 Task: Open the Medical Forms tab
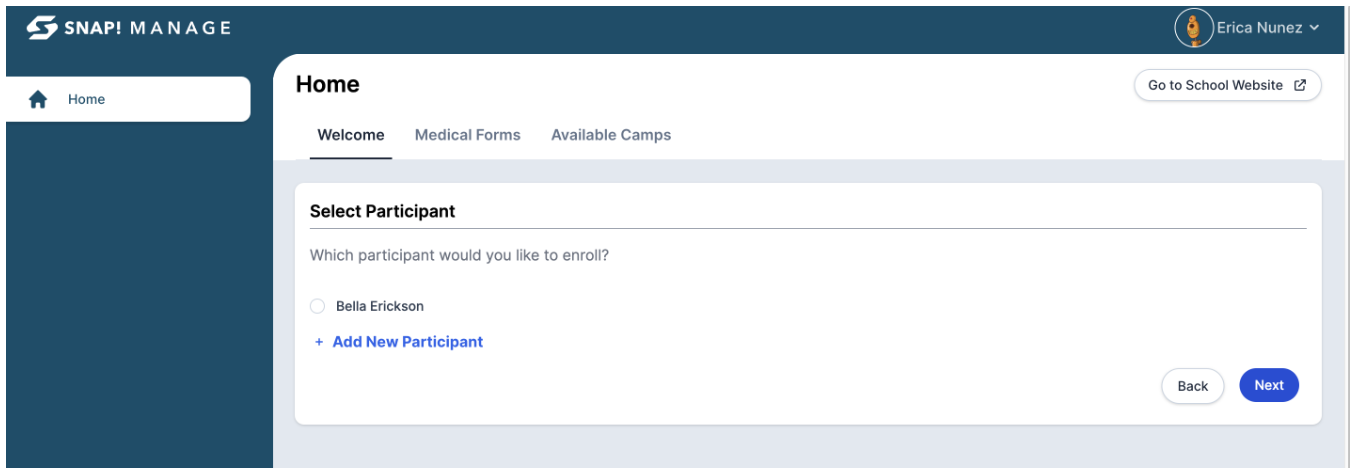pos(468,135)
